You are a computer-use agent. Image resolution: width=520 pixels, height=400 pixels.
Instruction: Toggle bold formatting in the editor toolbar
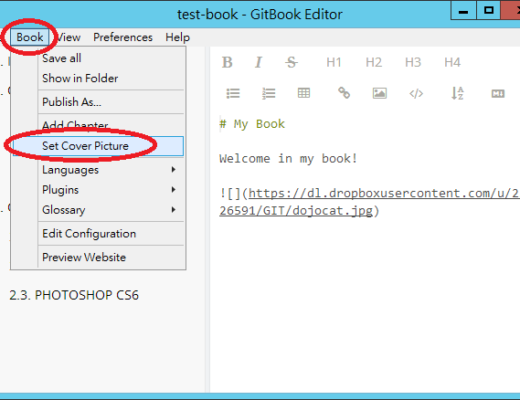pos(227,62)
